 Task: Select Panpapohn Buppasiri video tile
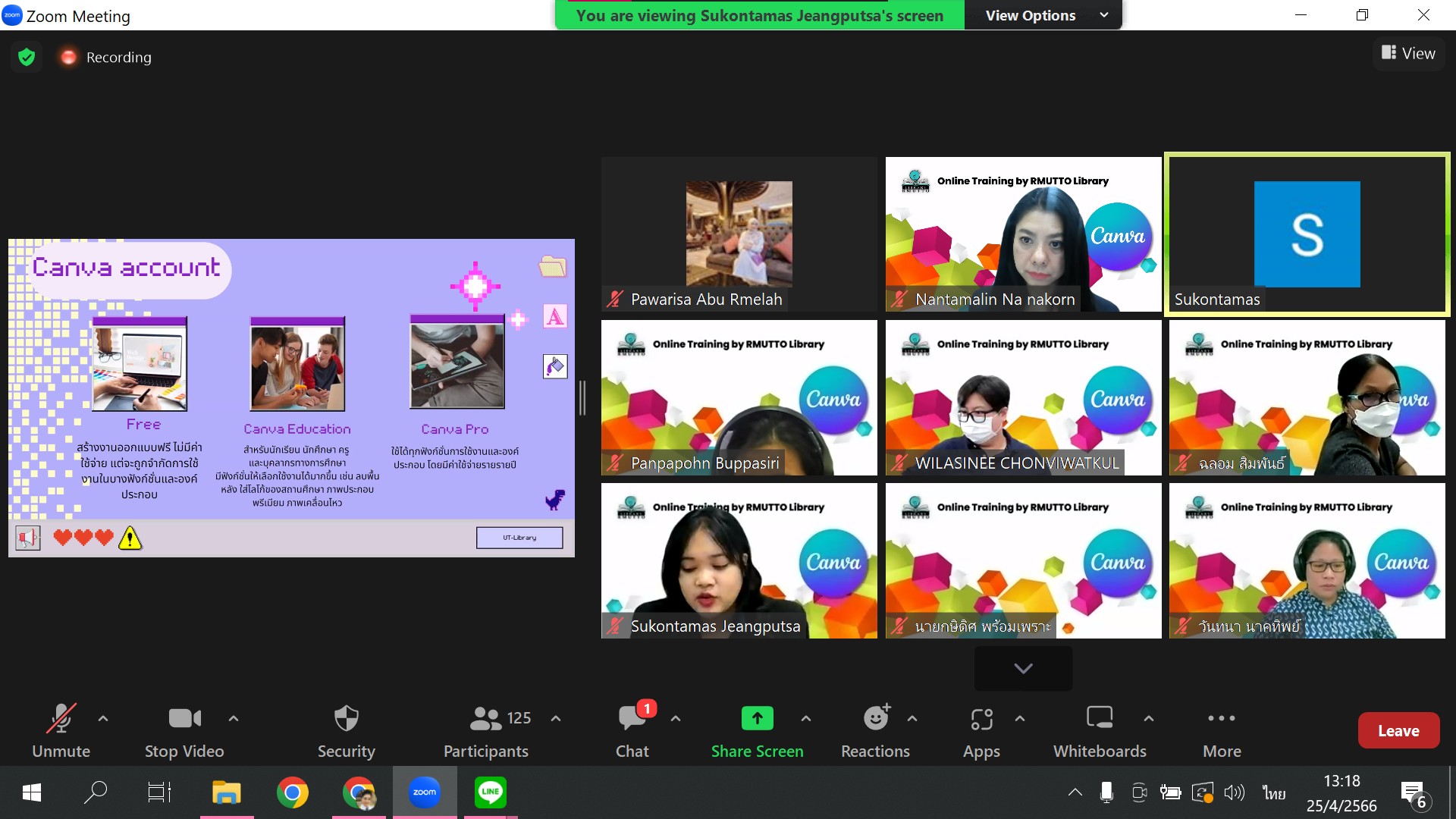tap(739, 397)
